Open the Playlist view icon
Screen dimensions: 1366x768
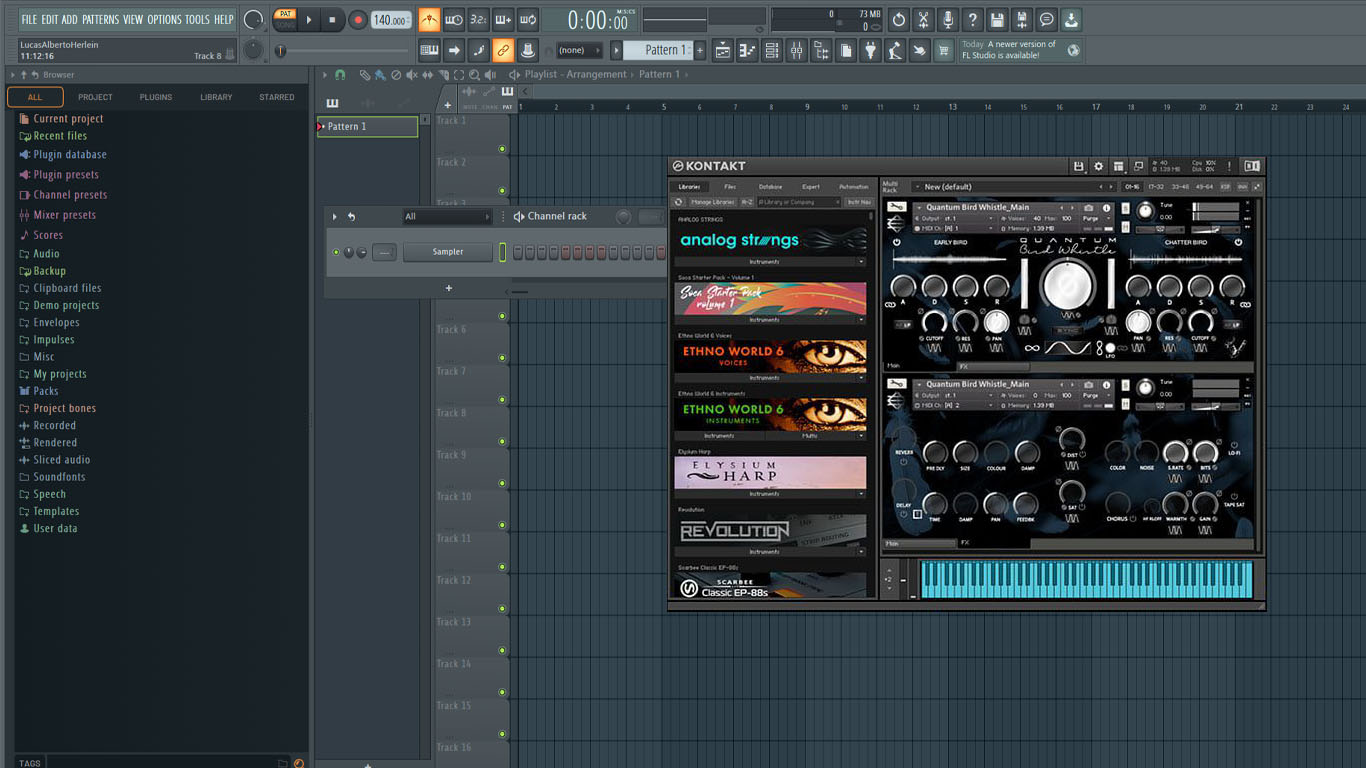coord(722,50)
